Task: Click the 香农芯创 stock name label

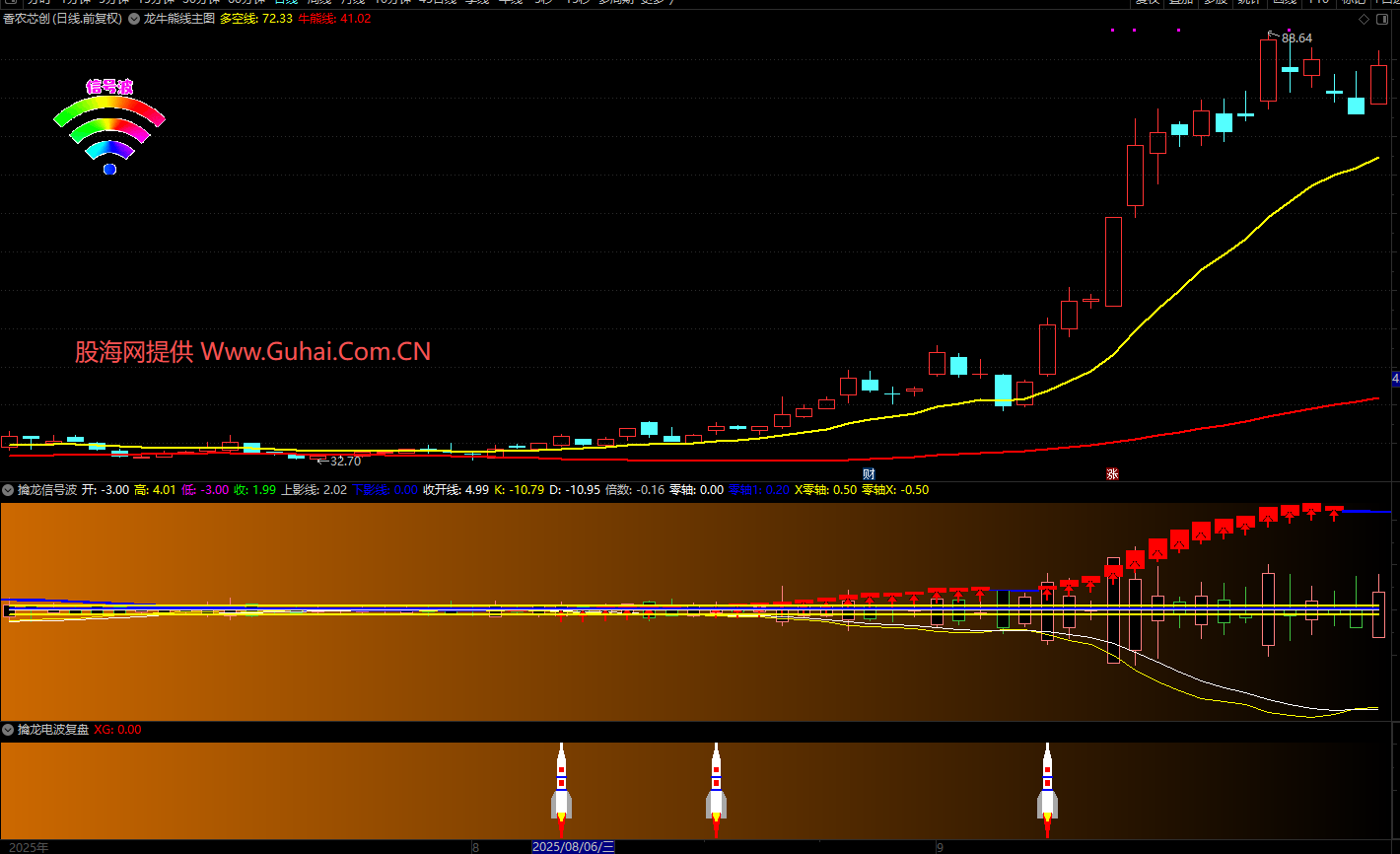Action: pos(62,19)
